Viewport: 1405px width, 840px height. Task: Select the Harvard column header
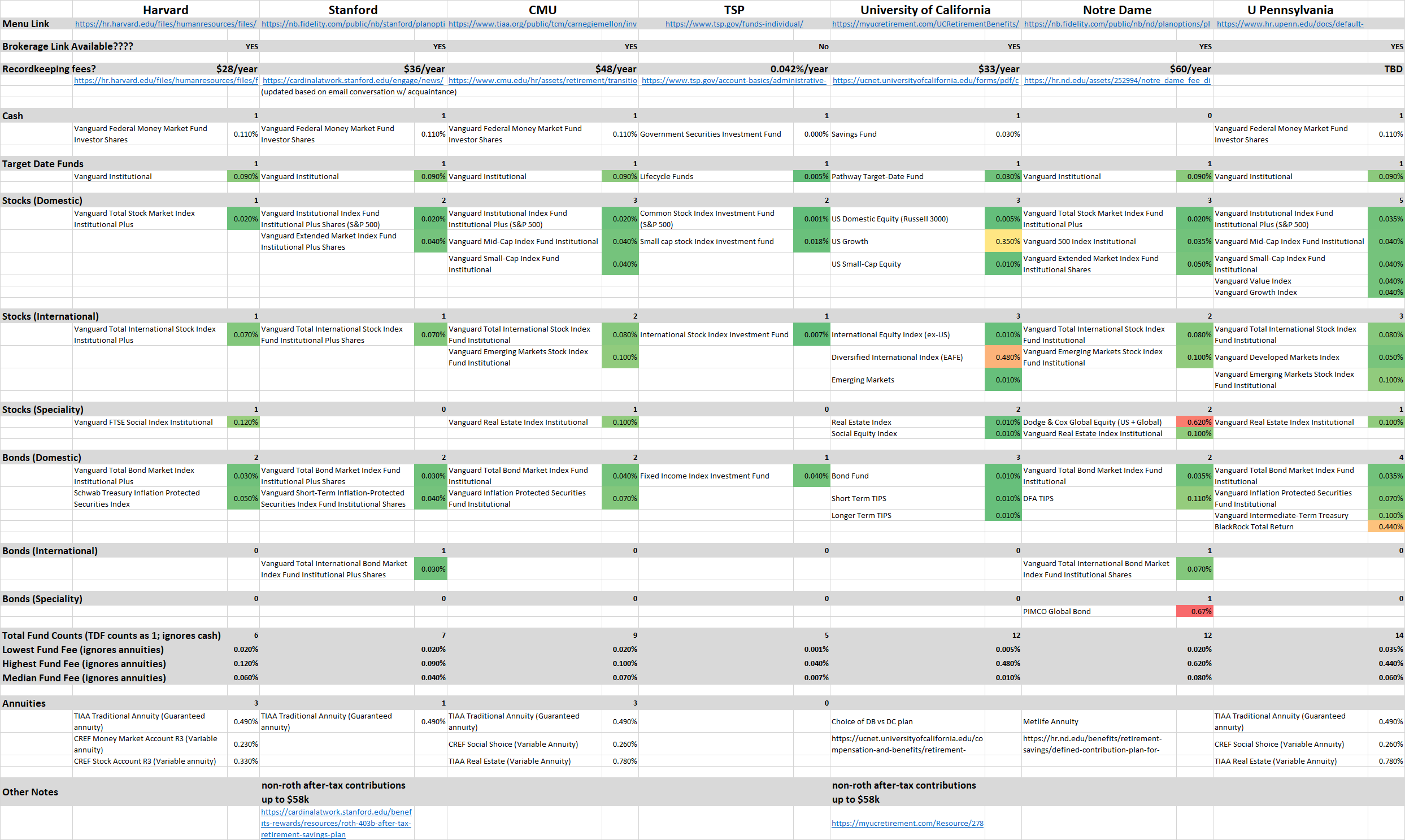166,10
